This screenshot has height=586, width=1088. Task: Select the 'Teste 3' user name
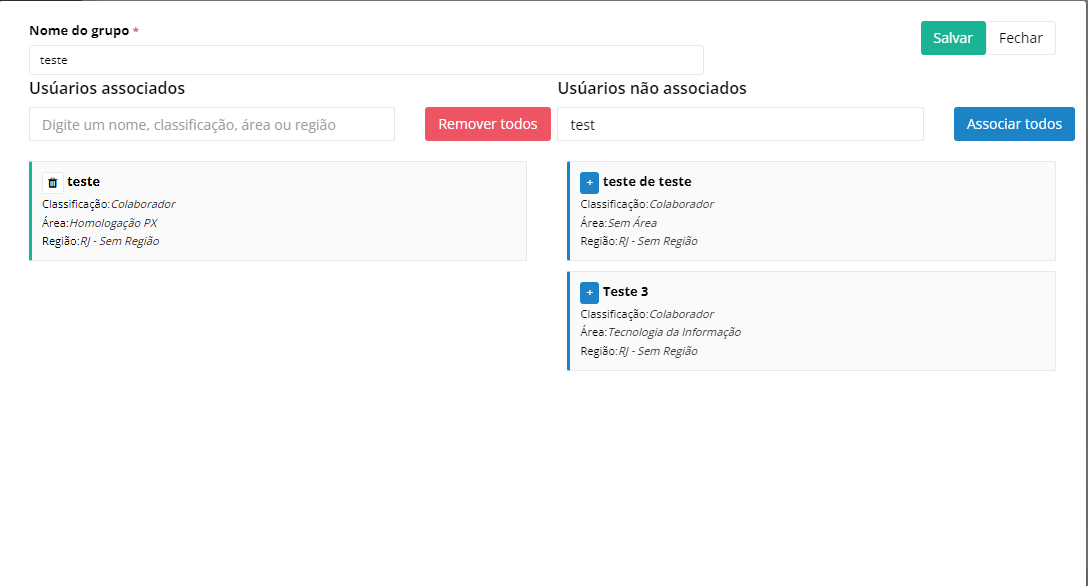626,291
